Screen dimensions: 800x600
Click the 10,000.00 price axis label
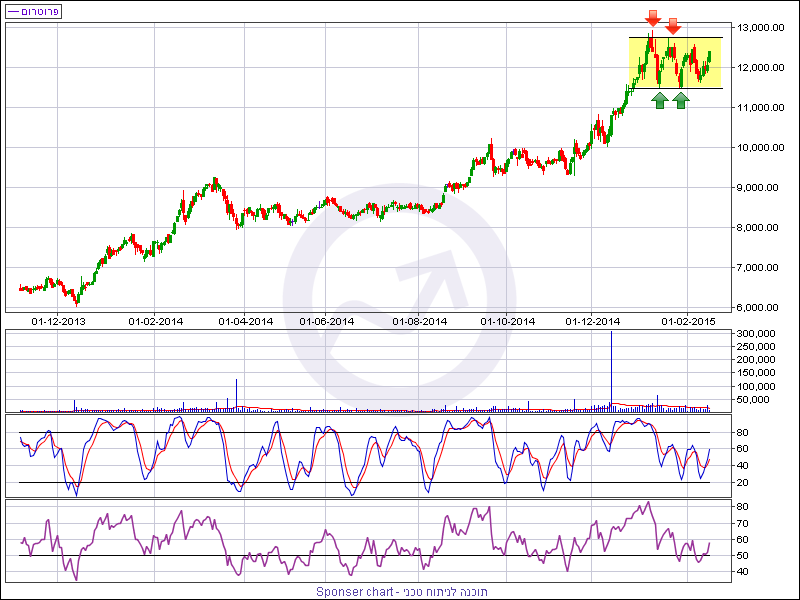point(754,147)
